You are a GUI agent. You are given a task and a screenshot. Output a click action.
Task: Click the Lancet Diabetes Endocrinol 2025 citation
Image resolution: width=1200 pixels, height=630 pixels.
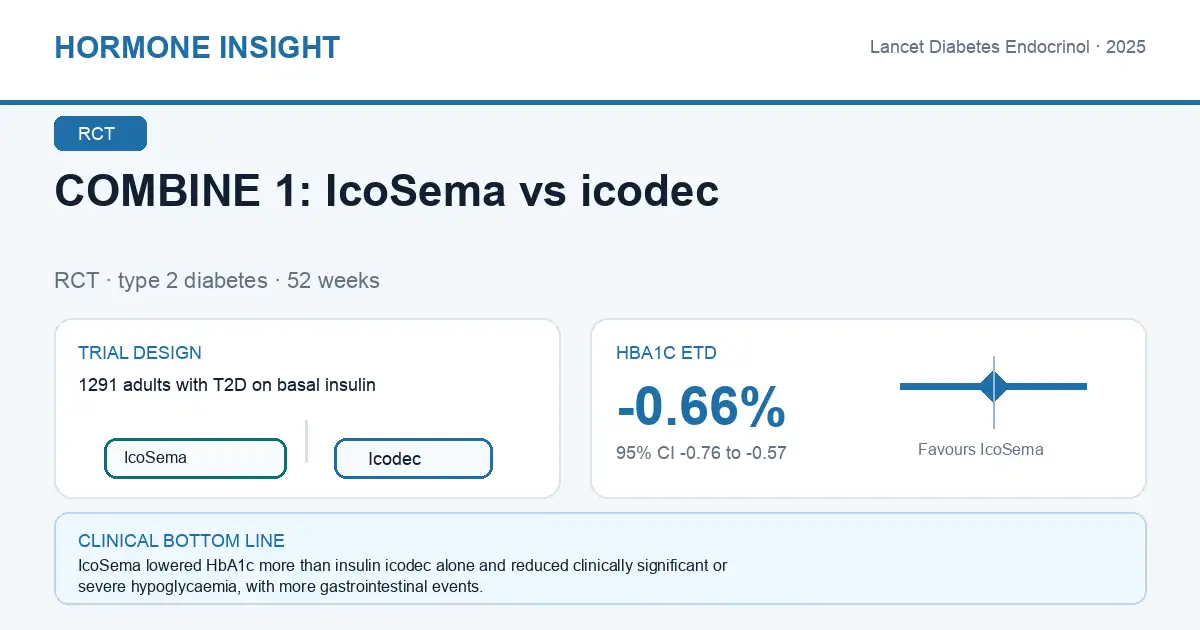point(1008,47)
